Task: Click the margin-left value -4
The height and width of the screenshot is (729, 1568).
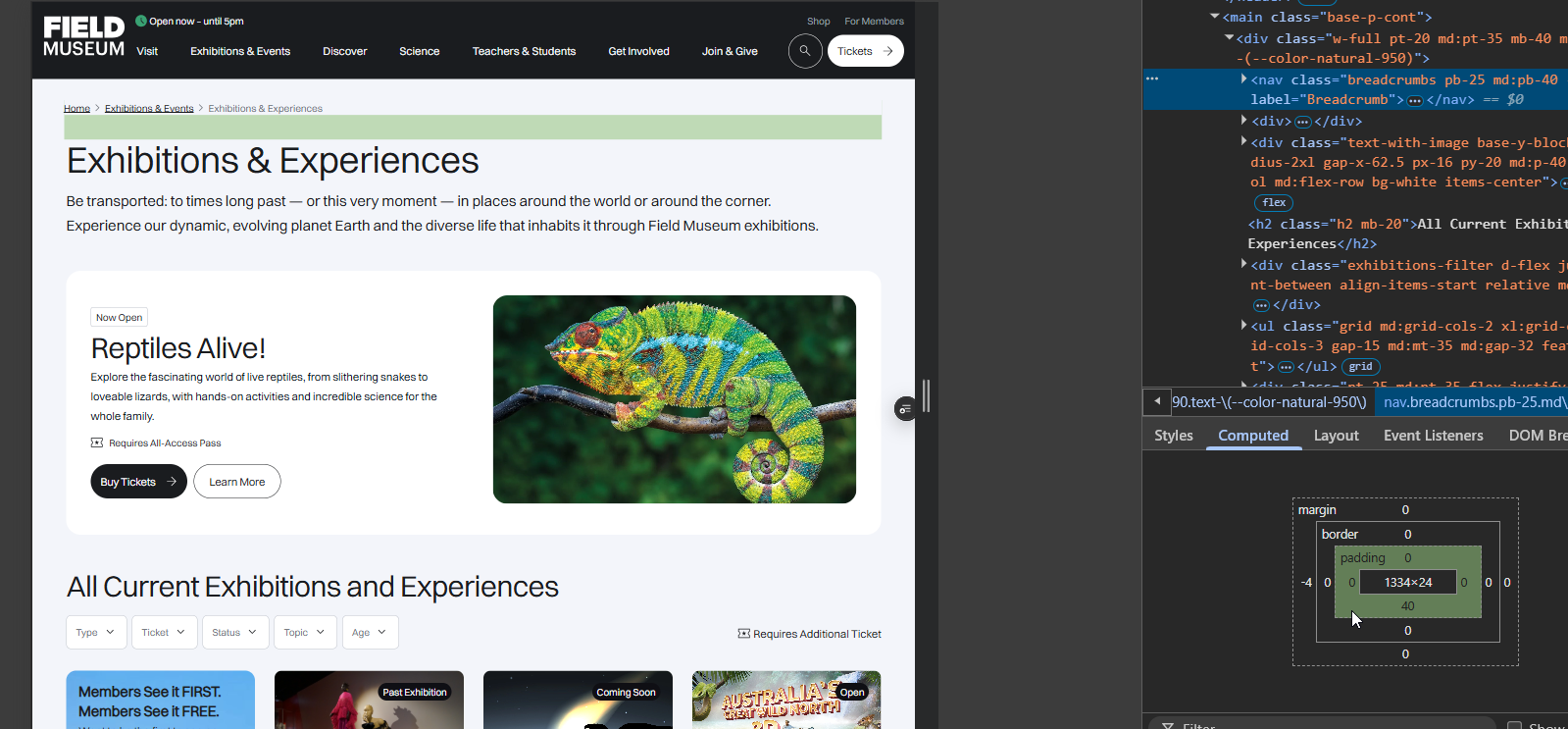Action: click(x=1306, y=583)
